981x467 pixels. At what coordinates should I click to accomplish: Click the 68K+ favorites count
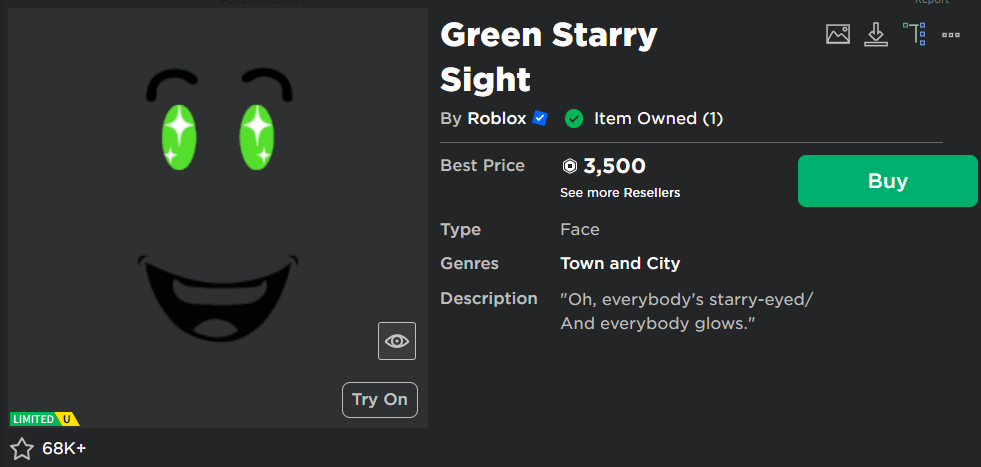pos(64,448)
